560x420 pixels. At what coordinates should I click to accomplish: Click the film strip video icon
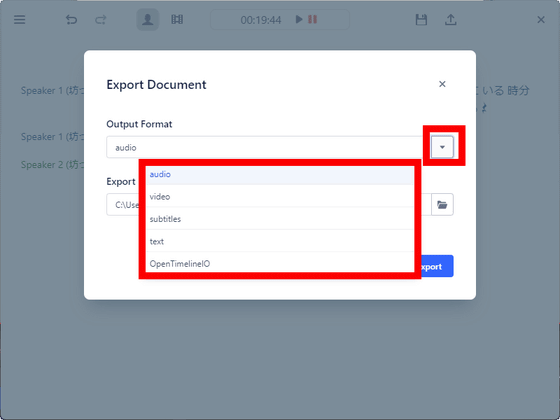tap(177, 19)
